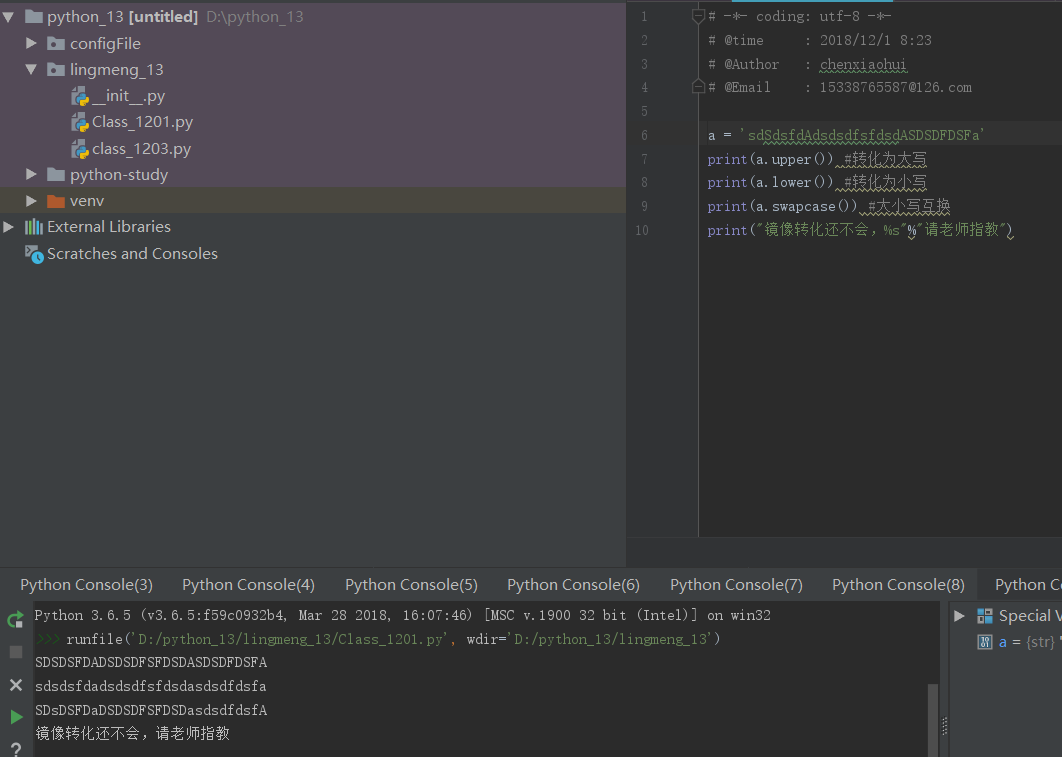Collapse header comment fold marker on line 1
Viewport: 1062px width, 757px height.
pyautogui.click(x=698, y=16)
